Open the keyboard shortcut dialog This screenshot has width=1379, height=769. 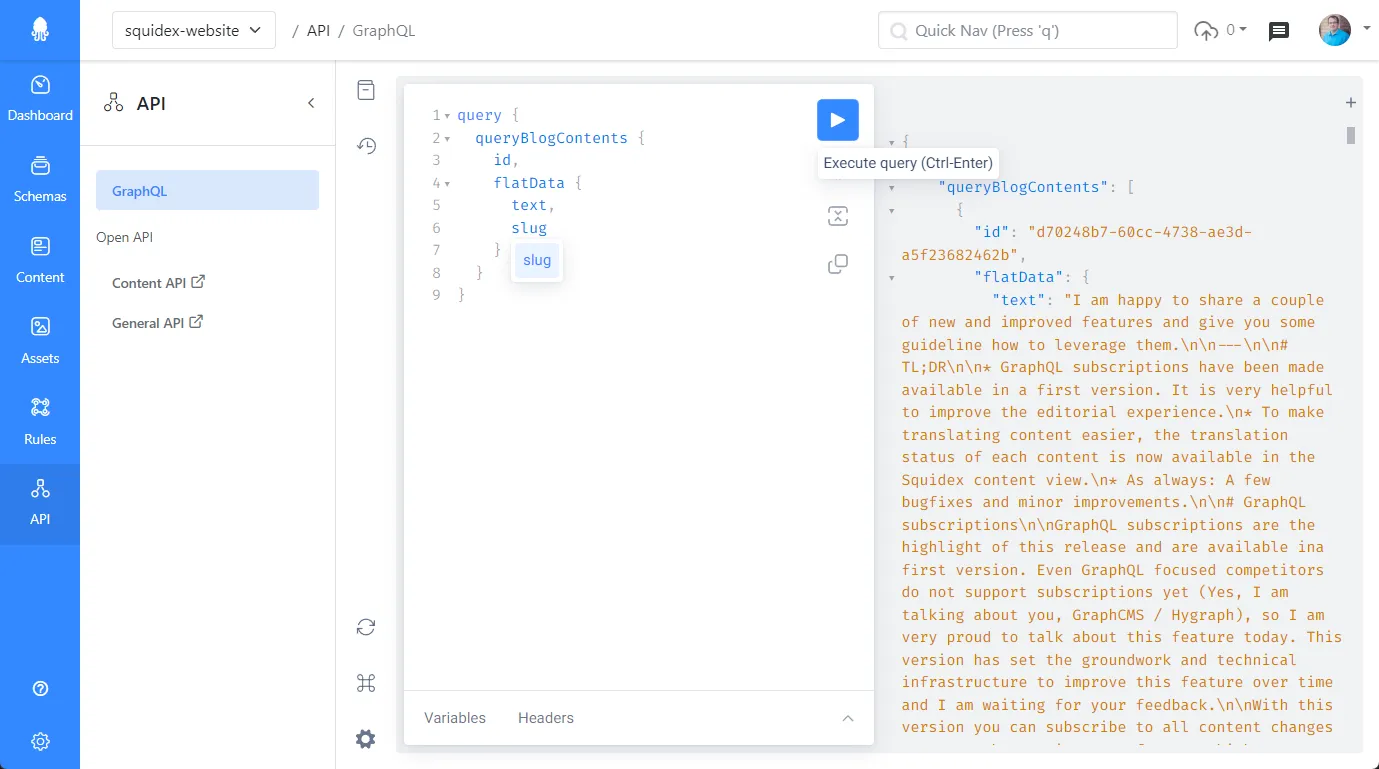click(366, 682)
